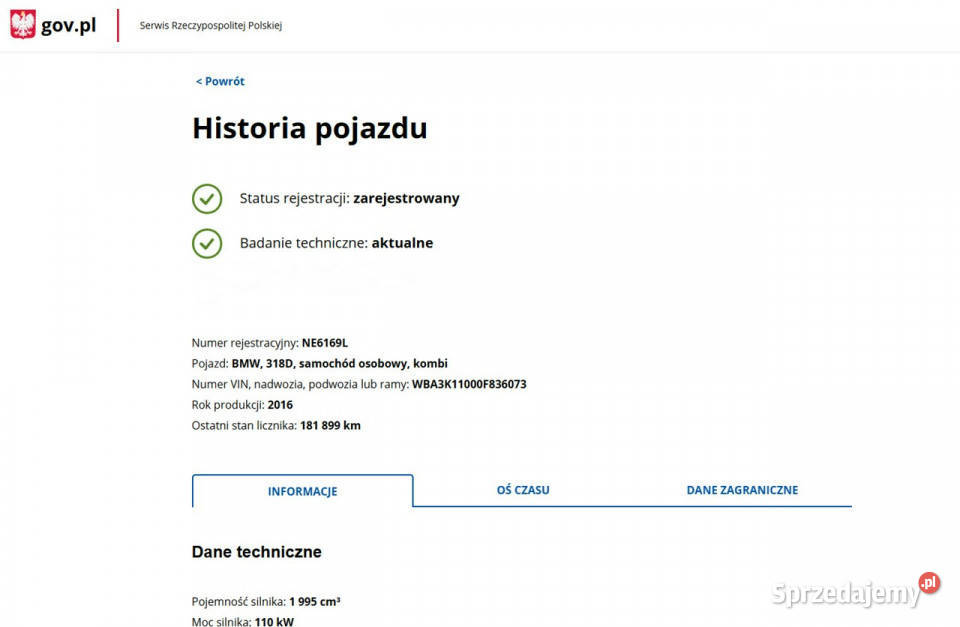Viewport: 960px width, 627px height.
Task: Click the Dane techniczne section heading
Action: pyautogui.click(x=256, y=552)
